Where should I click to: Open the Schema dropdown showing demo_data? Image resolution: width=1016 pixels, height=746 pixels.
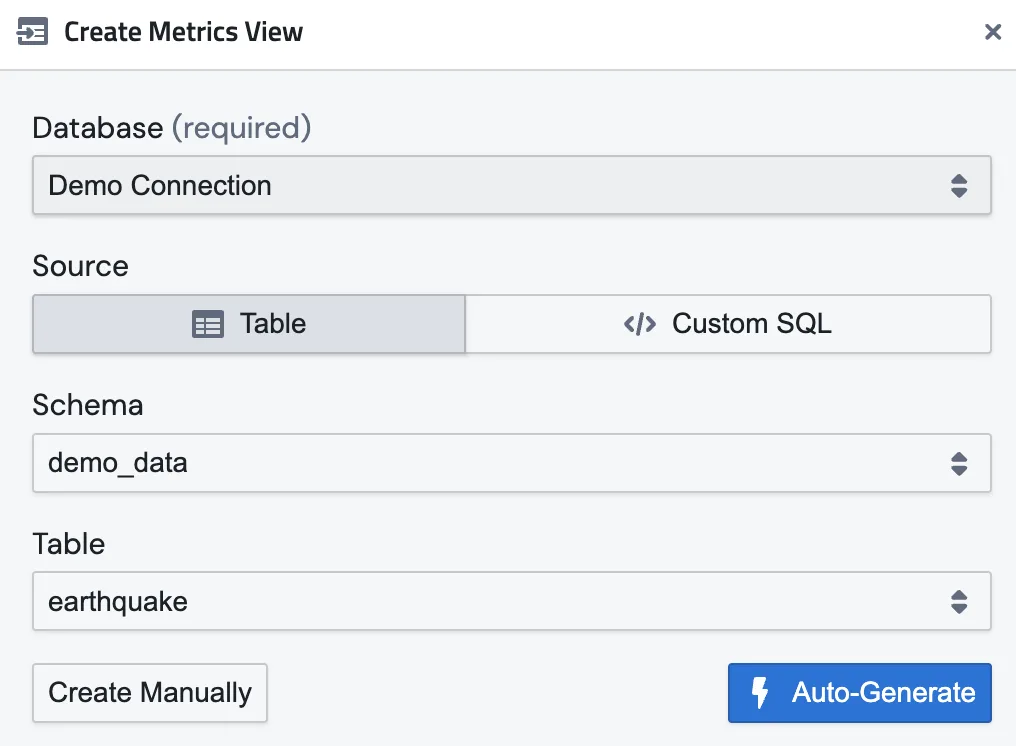point(512,463)
